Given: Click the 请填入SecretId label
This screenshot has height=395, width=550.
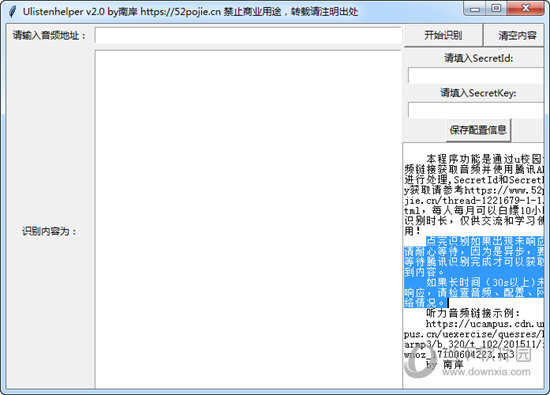Looking at the screenshot, I should pyautogui.click(x=478, y=58).
